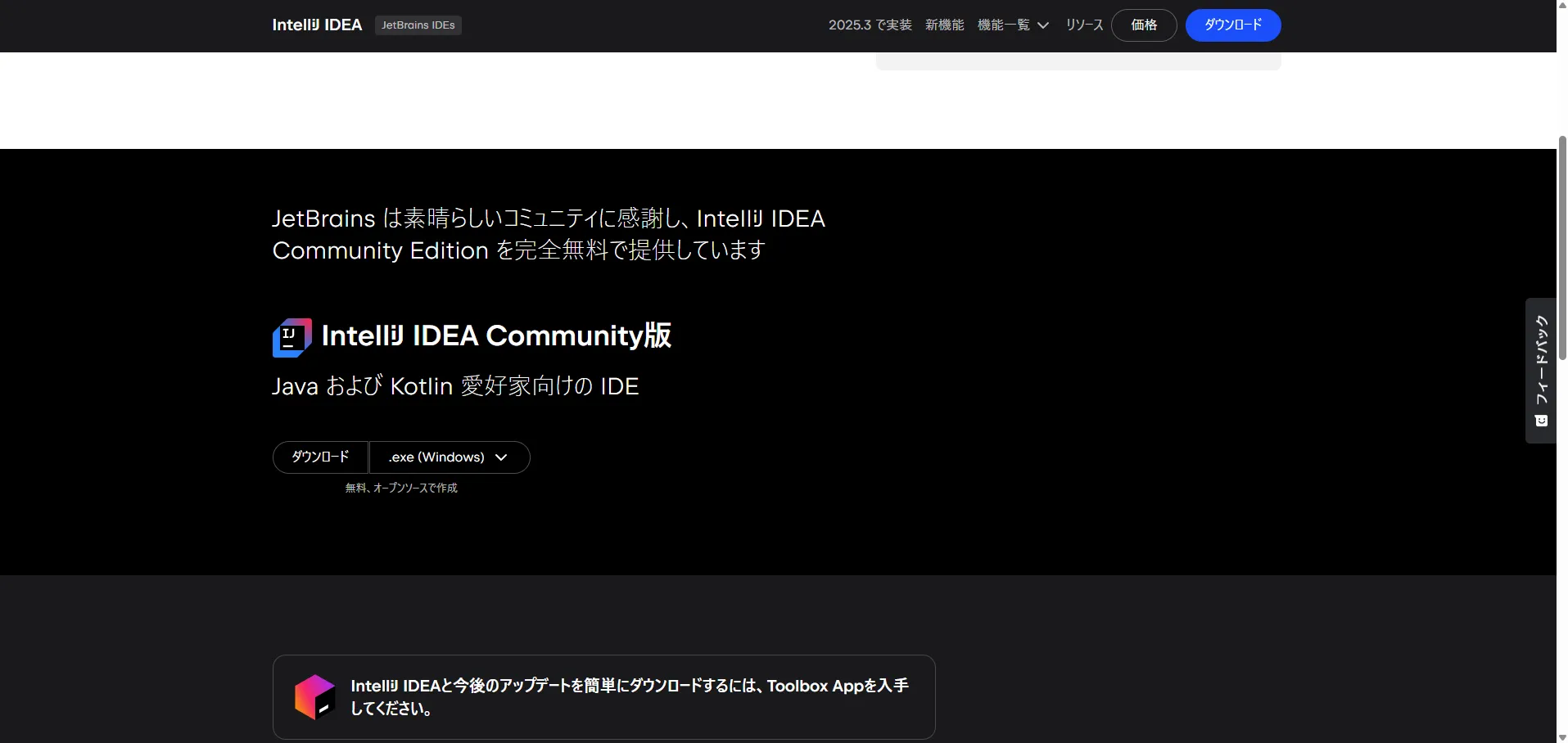Download the Community edition via outlined ダウンロード button

[x=320, y=457]
